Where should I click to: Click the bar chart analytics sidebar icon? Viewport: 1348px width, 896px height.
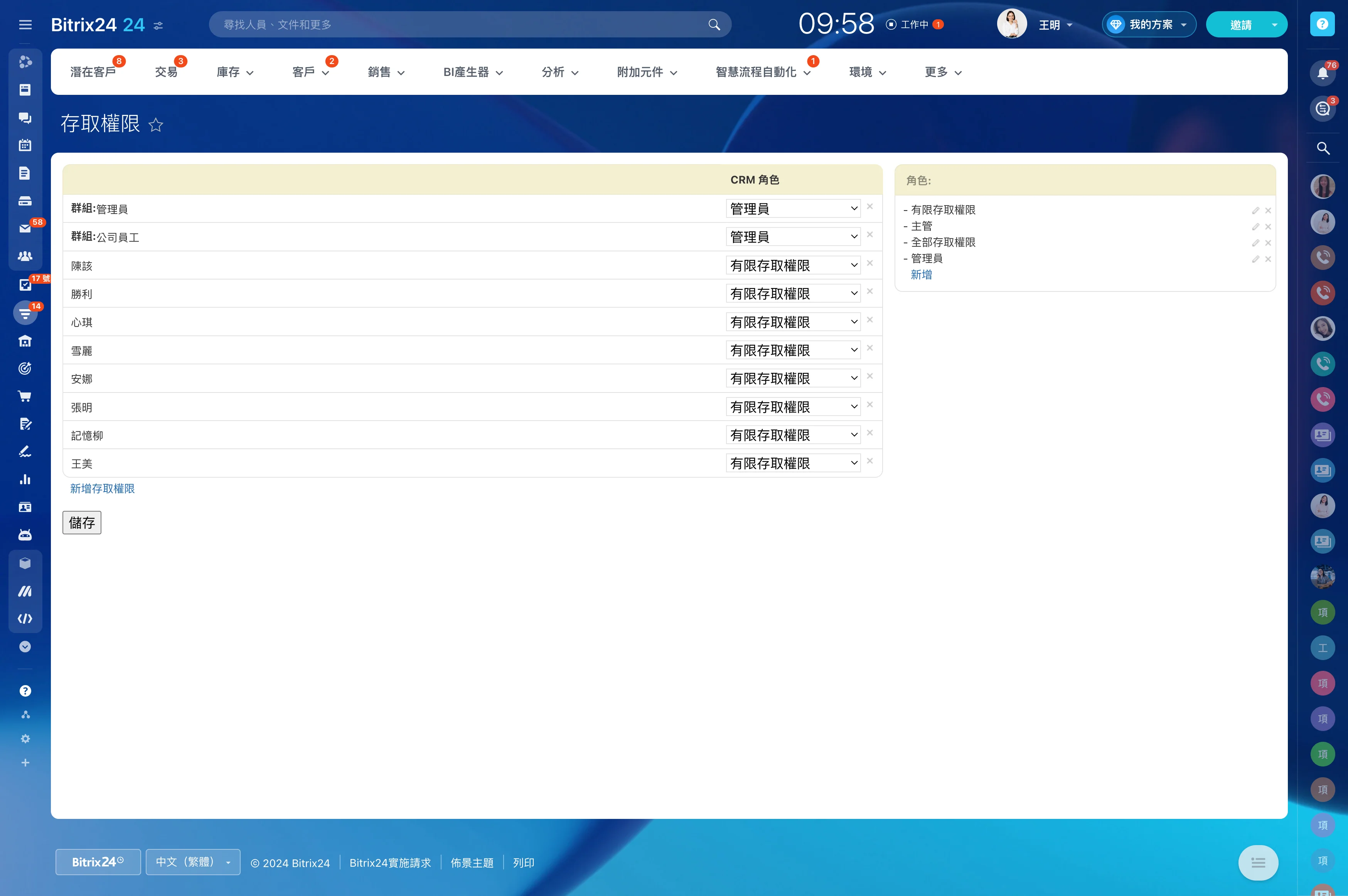(25, 480)
